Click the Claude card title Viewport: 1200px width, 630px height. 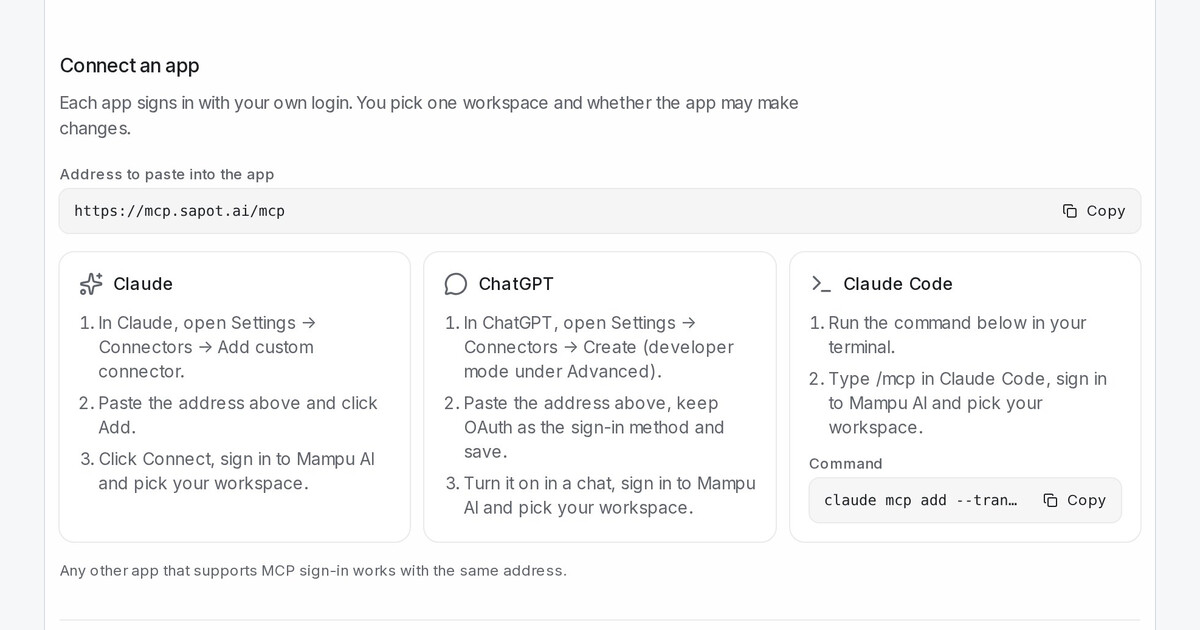pyautogui.click(x=143, y=284)
